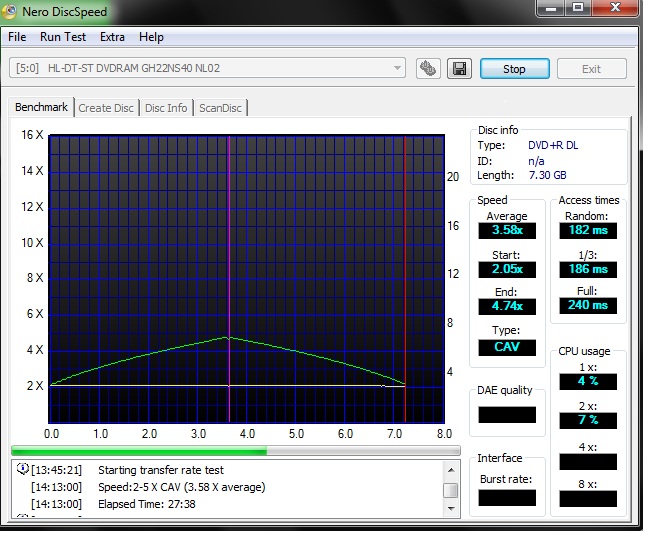The height and width of the screenshot is (547, 648).
Task: Open the Run Test menu
Action: tap(63, 37)
